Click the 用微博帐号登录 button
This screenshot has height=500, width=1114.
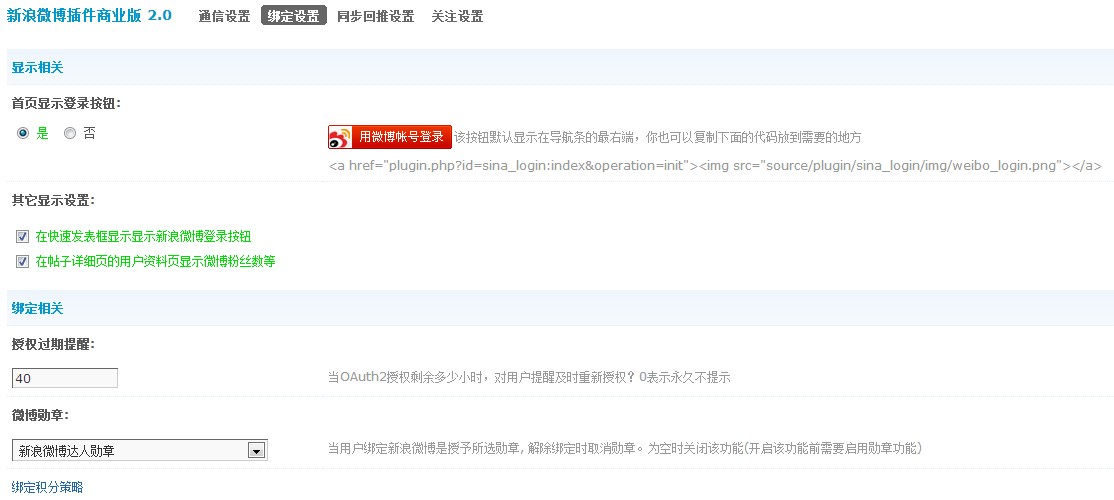click(390, 137)
